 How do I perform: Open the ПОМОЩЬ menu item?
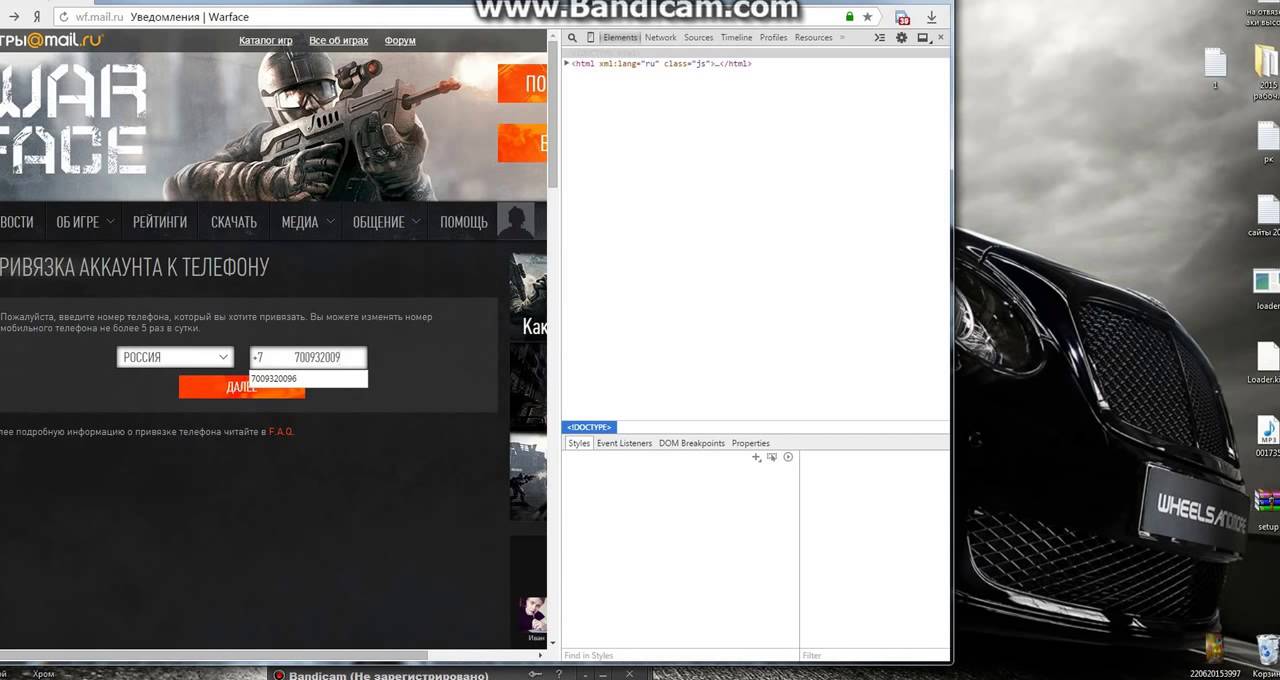(x=464, y=222)
